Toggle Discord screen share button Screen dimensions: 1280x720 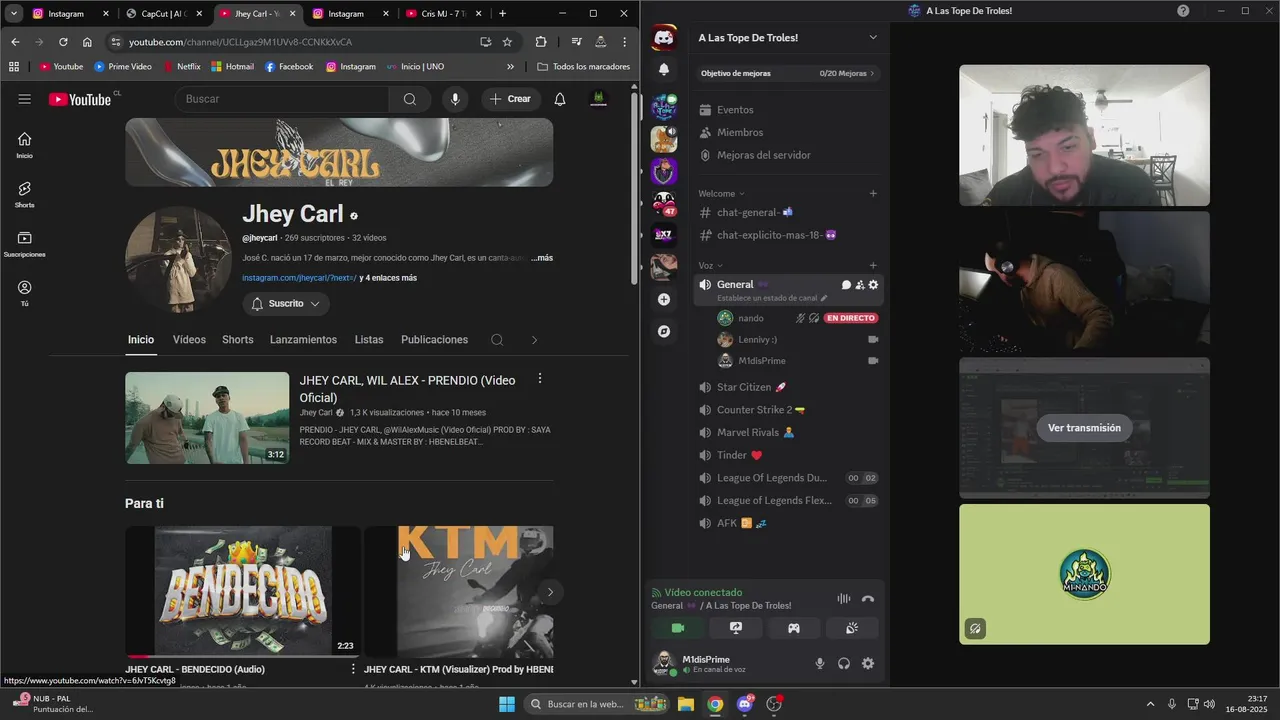coord(736,628)
